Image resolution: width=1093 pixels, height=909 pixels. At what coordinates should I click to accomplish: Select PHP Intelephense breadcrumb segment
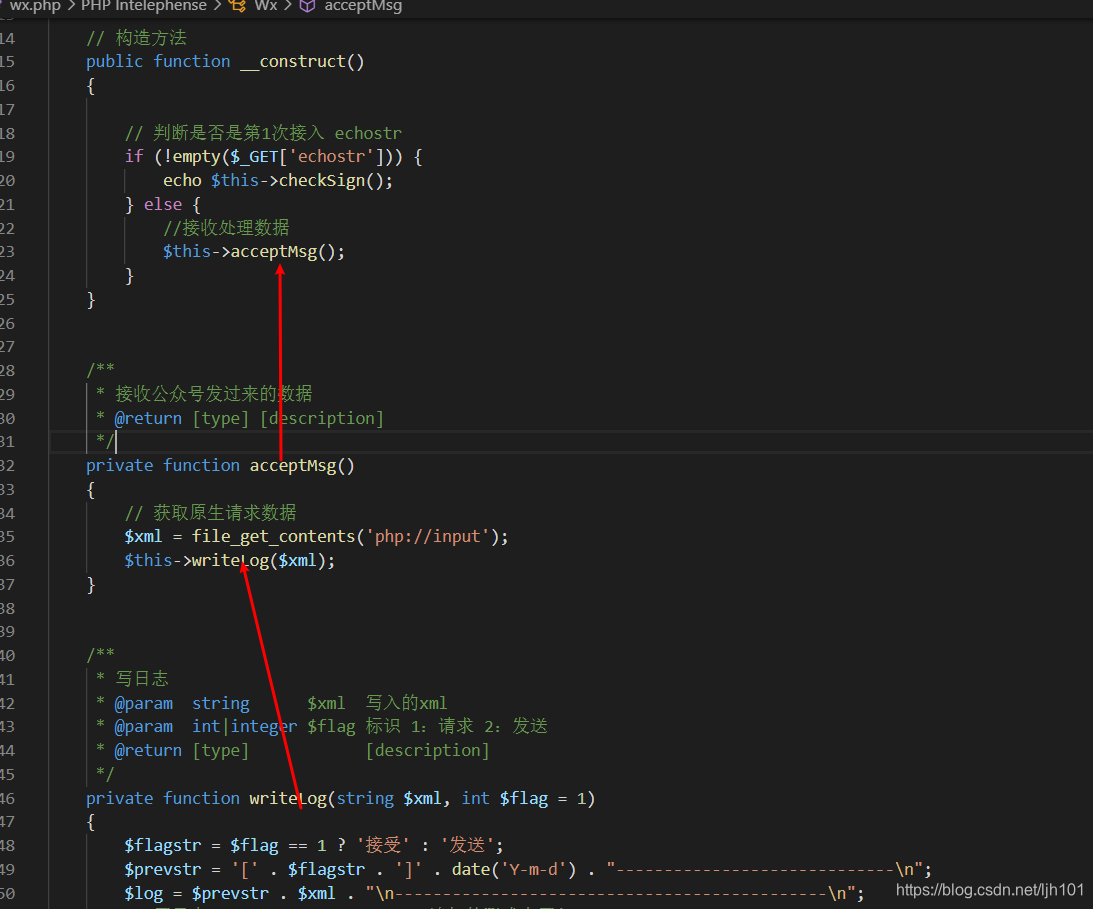click(144, 6)
